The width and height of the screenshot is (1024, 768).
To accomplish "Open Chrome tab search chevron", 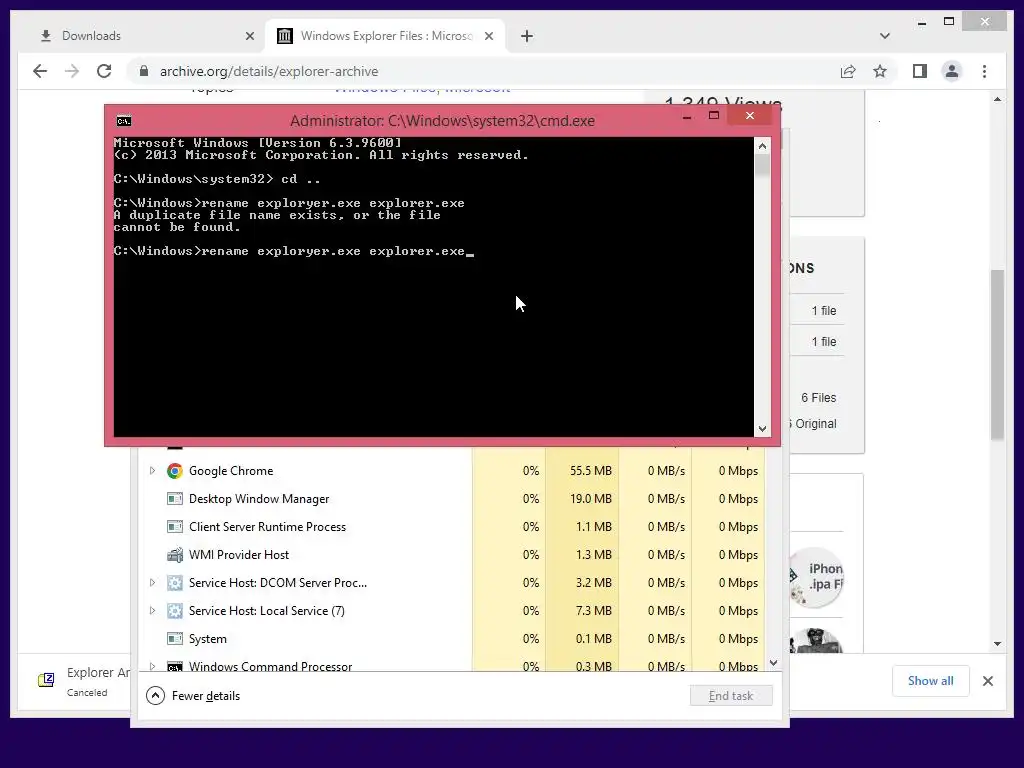I will [x=884, y=36].
